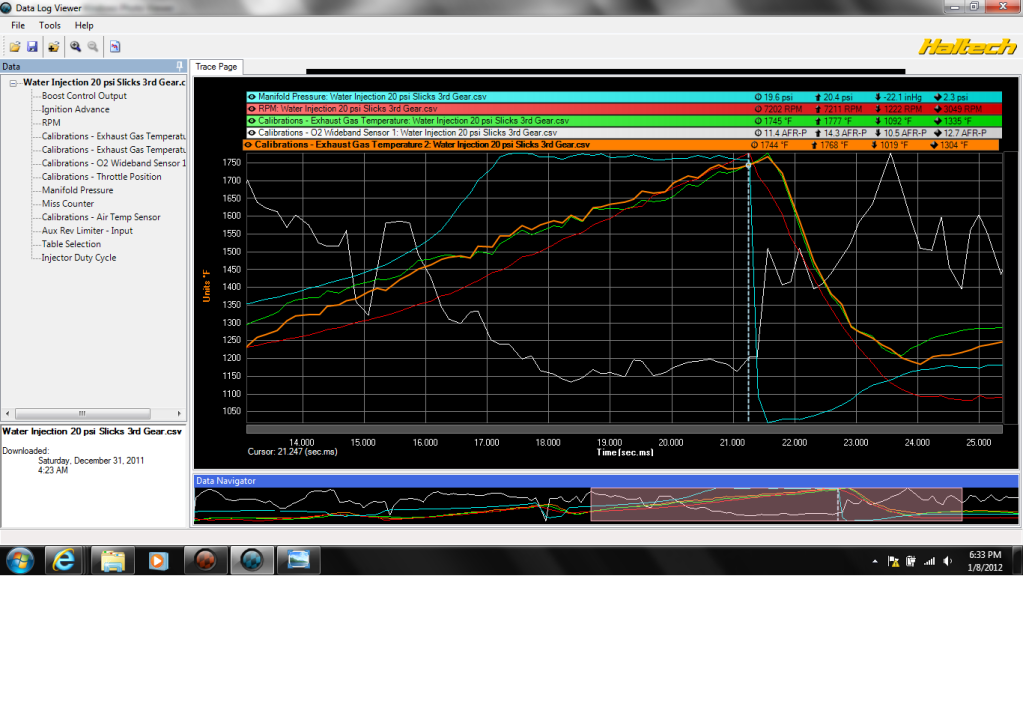Select Calibrations - Air Temp Sensor item
This screenshot has width=1023, height=728.
[101, 217]
